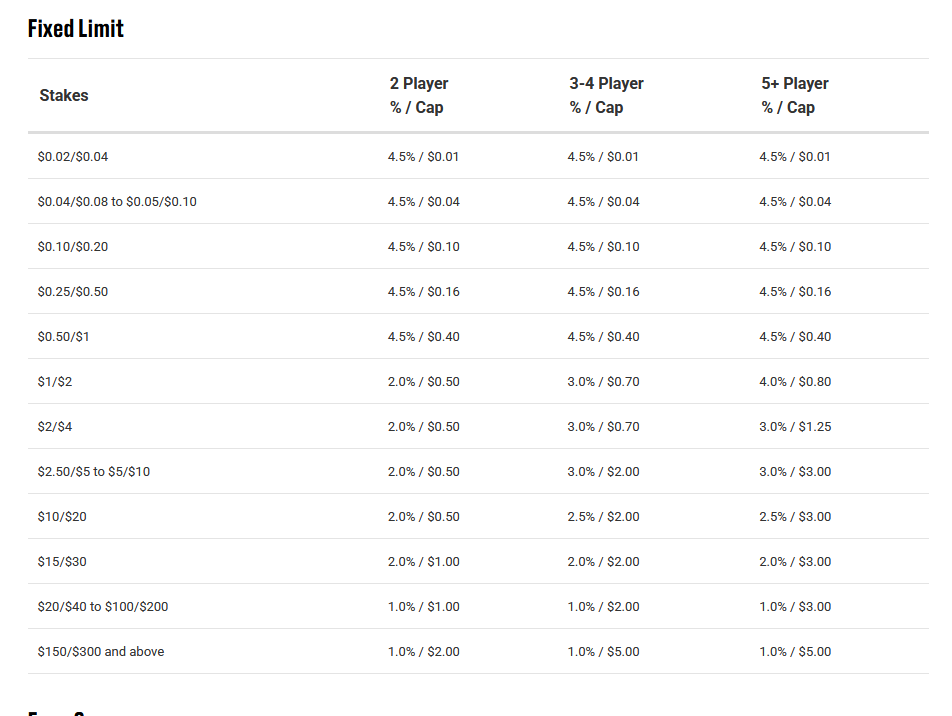Click the Fixed Limit section heading
Viewport: 952px width, 716px height.
point(76,28)
